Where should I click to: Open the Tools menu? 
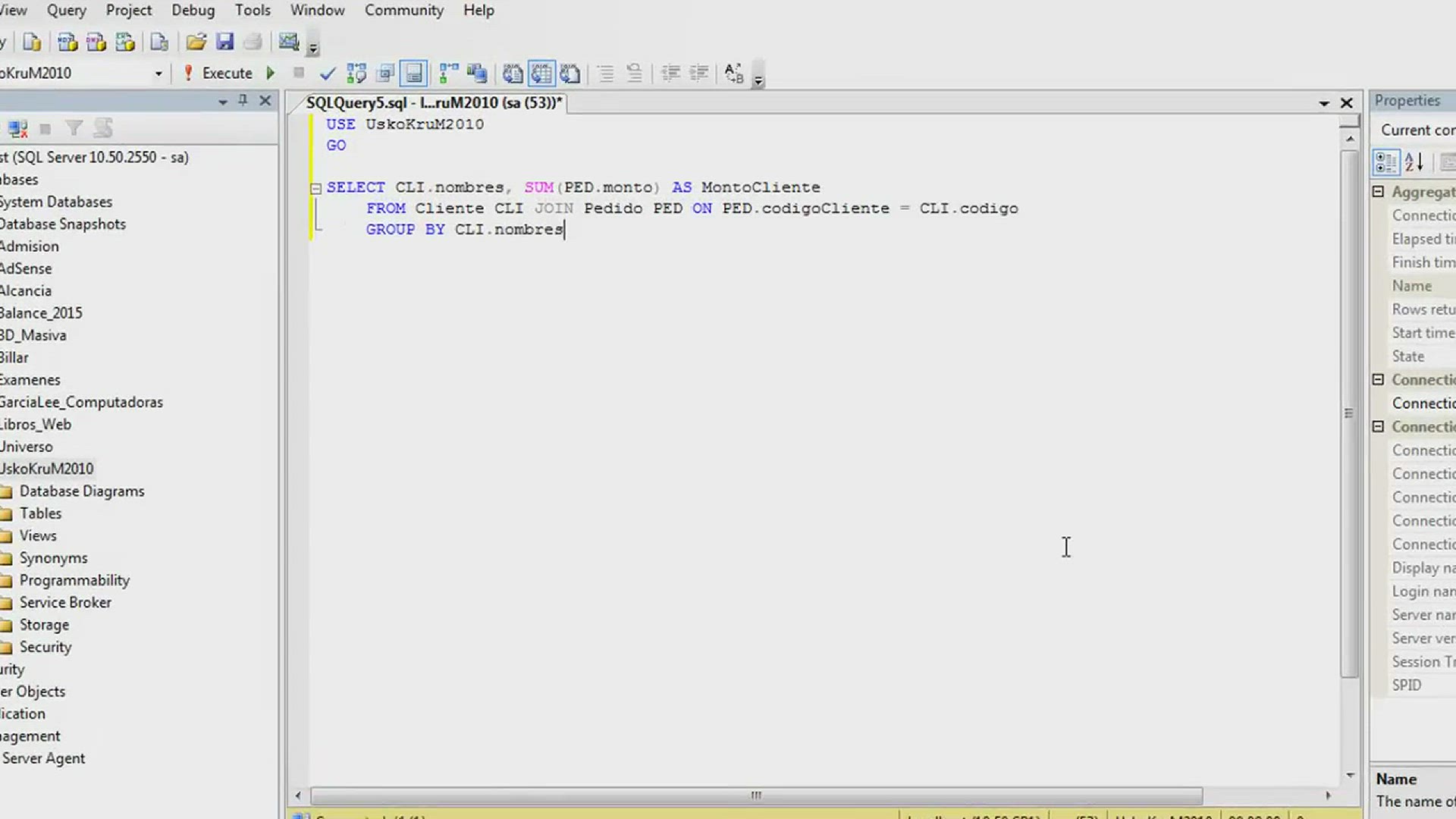point(253,11)
